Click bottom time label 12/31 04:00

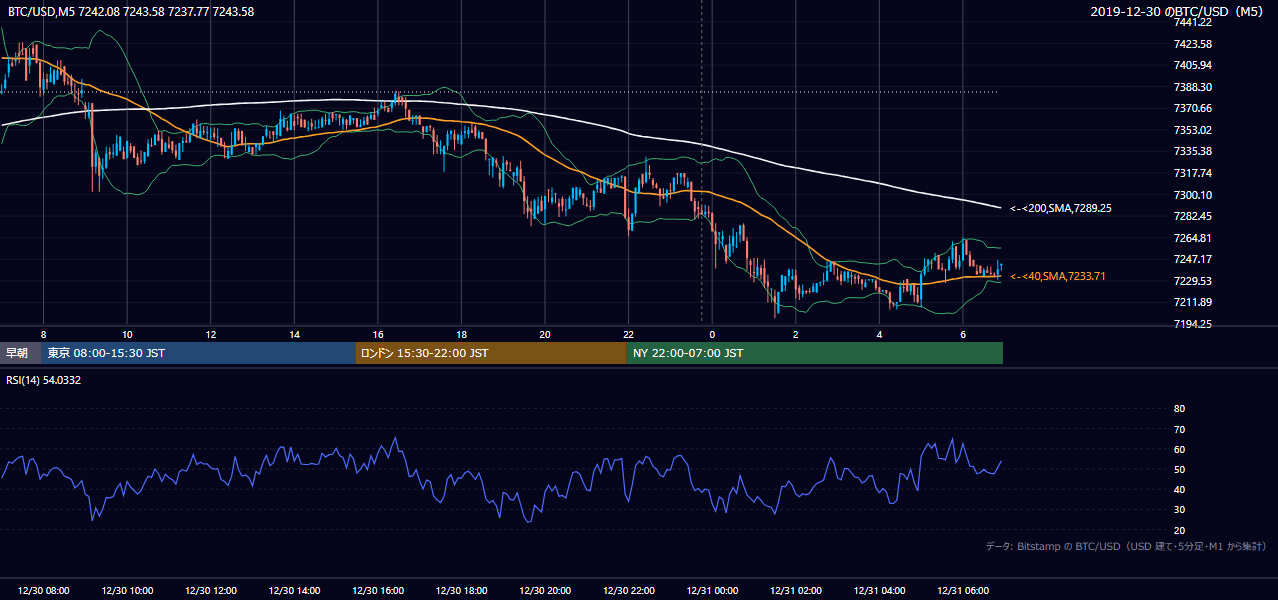tap(880, 591)
